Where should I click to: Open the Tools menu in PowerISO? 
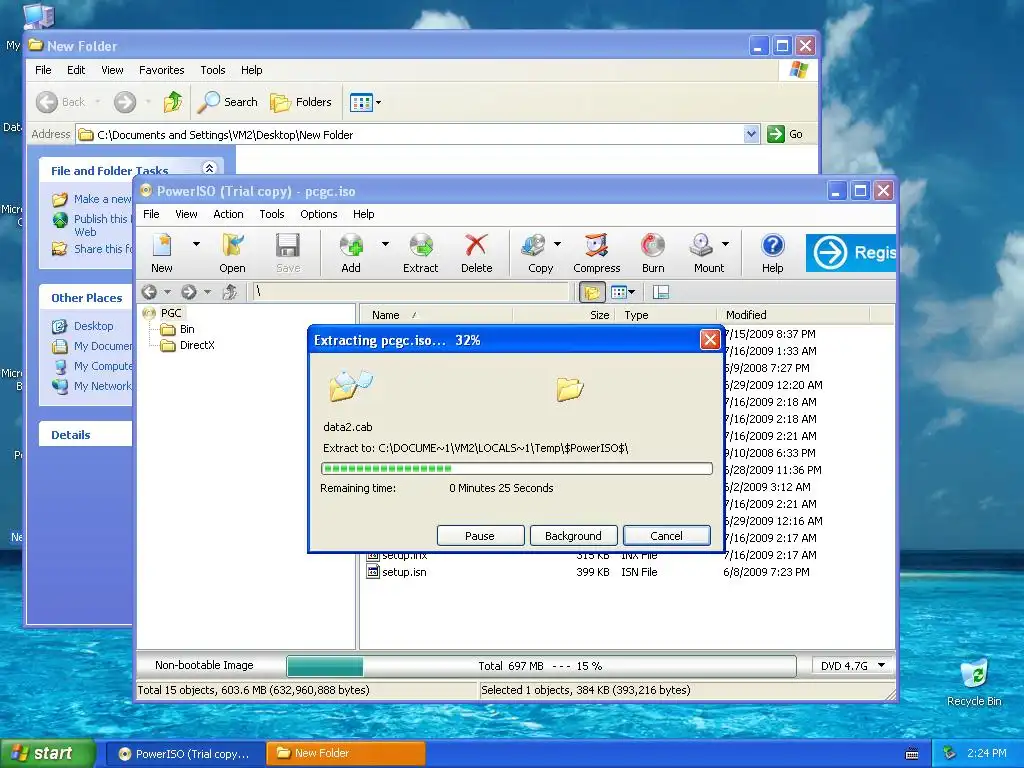[272, 214]
